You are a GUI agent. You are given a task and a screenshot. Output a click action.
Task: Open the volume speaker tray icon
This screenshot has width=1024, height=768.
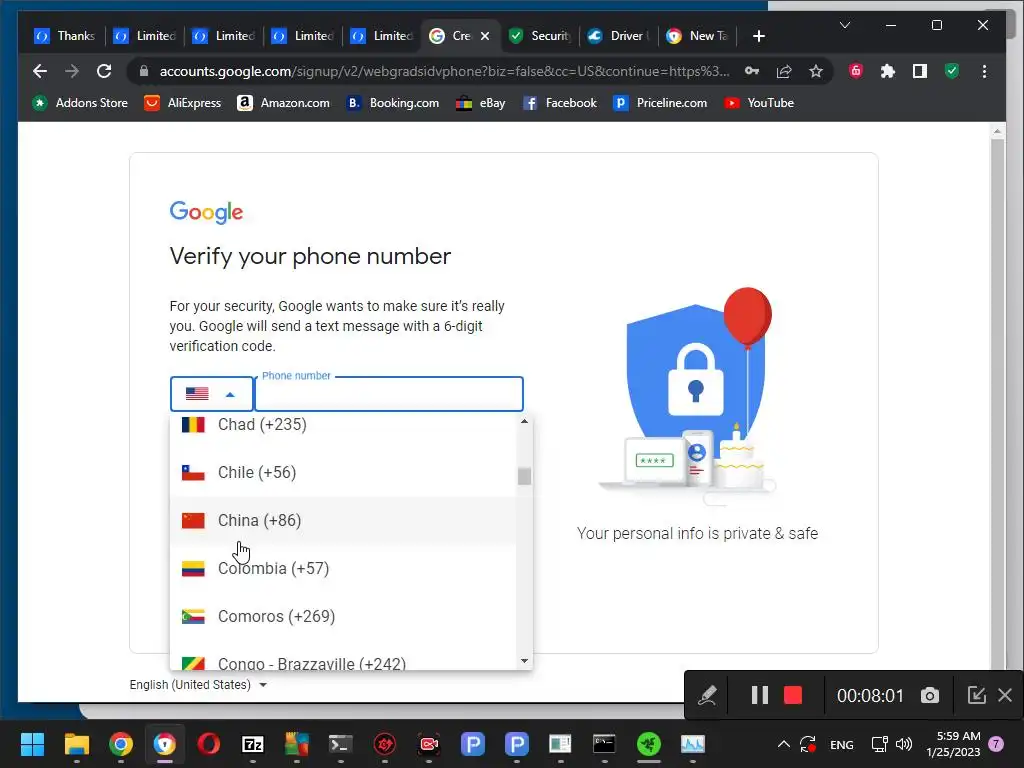pos(904,744)
